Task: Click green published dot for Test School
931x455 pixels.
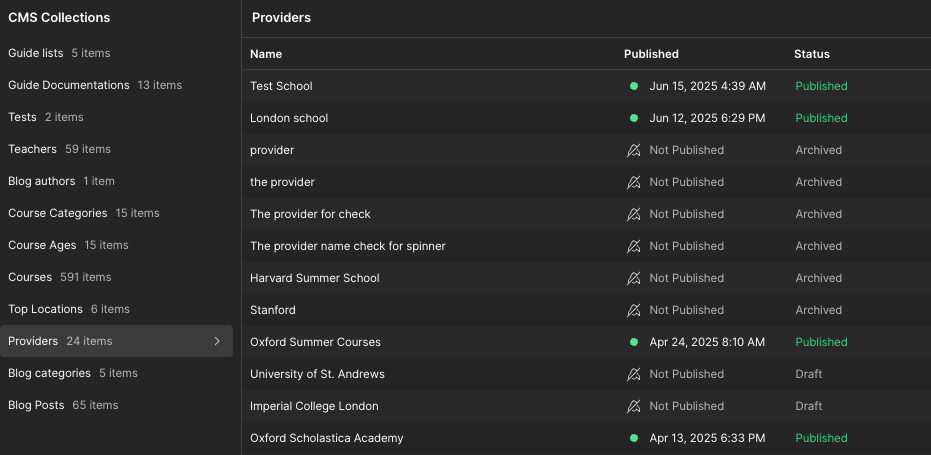Action: pos(634,86)
